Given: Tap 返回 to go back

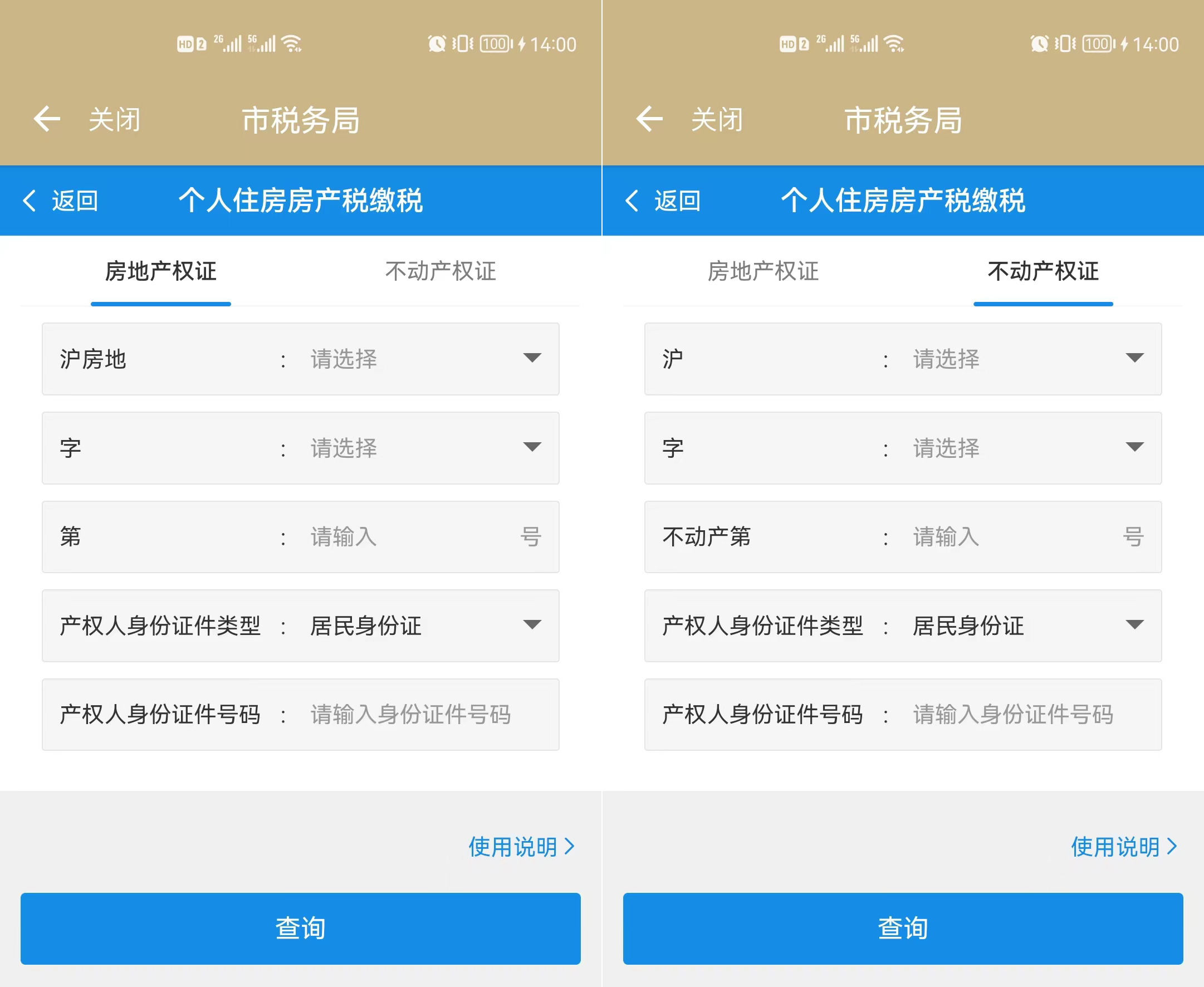Looking at the screenshot, I should click(x=76, y=201).
